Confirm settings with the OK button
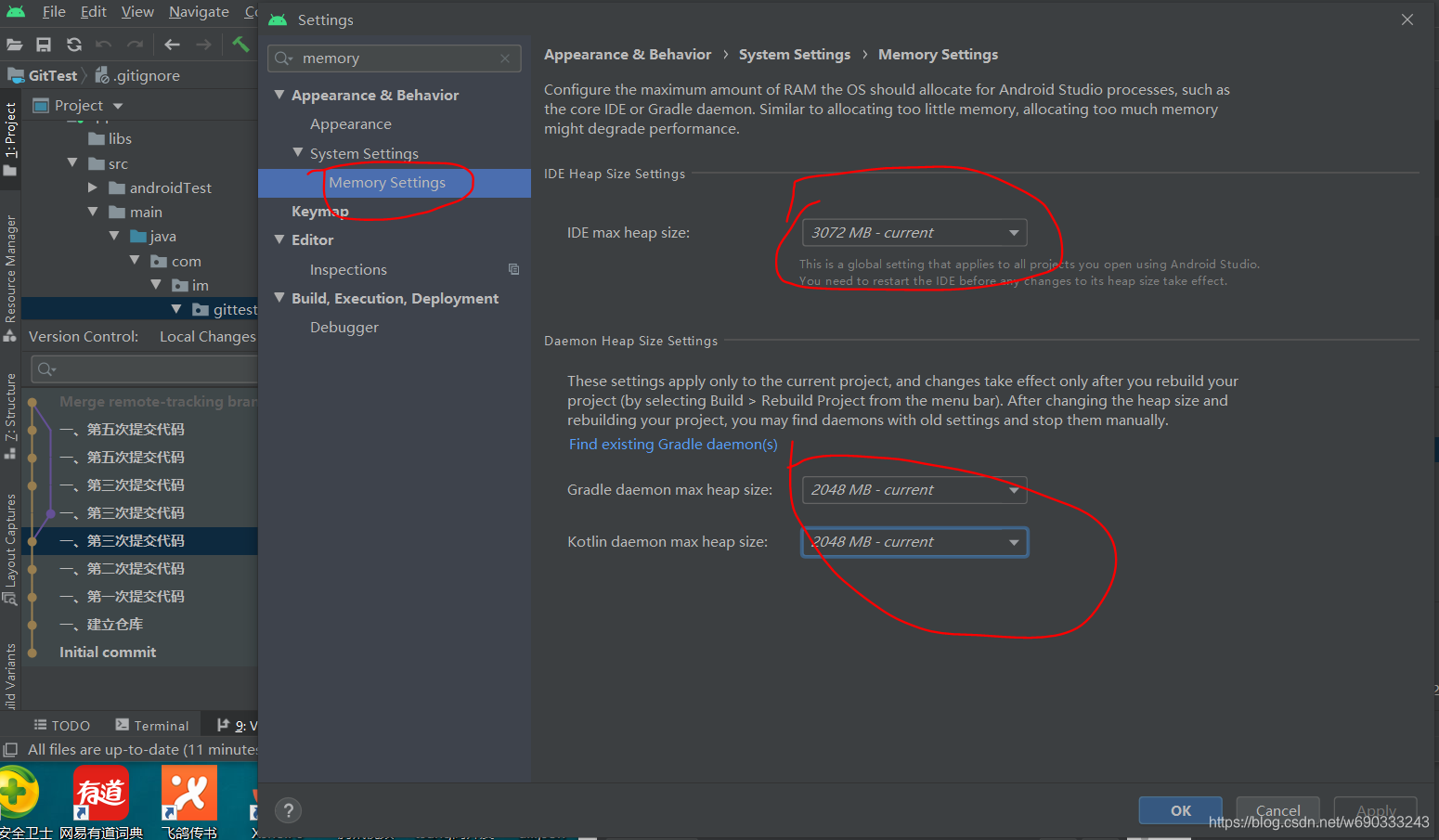 tap(1181, 810)
